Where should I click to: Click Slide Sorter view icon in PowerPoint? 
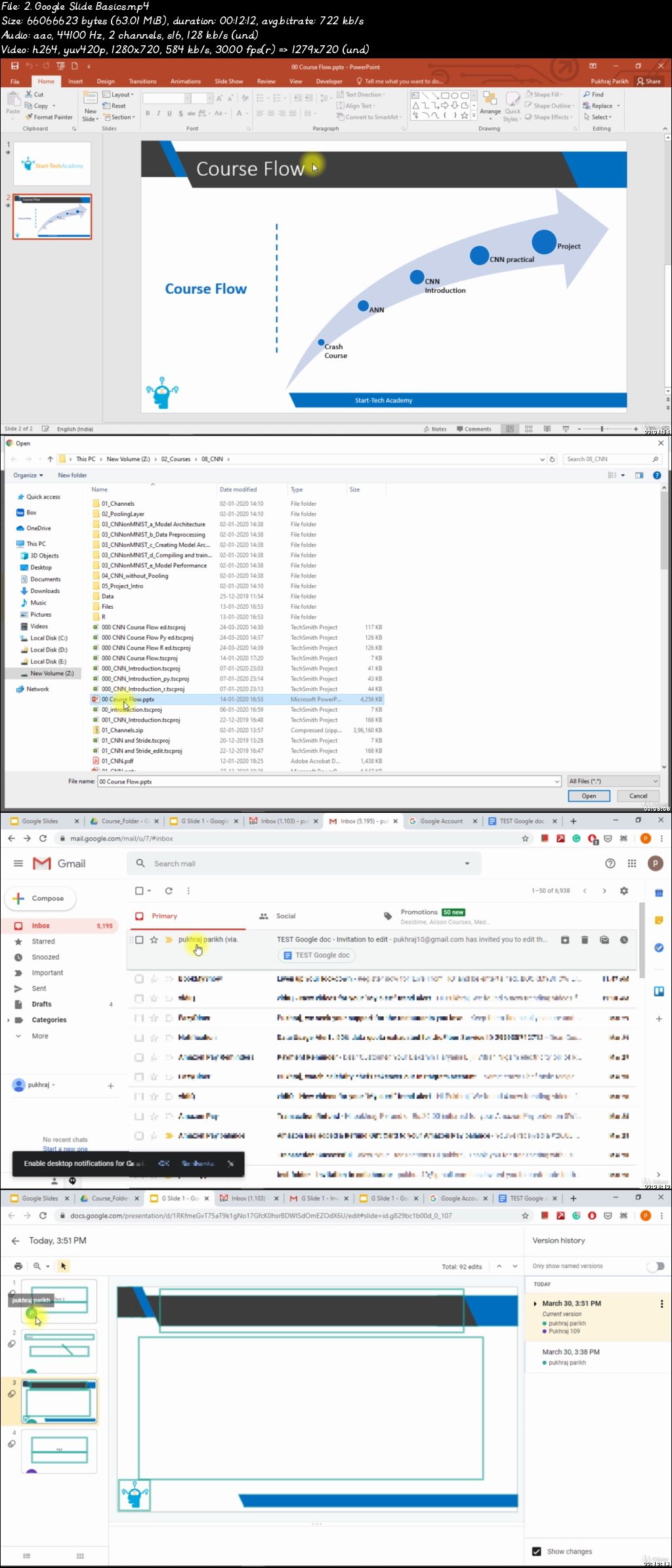point(528,429)
